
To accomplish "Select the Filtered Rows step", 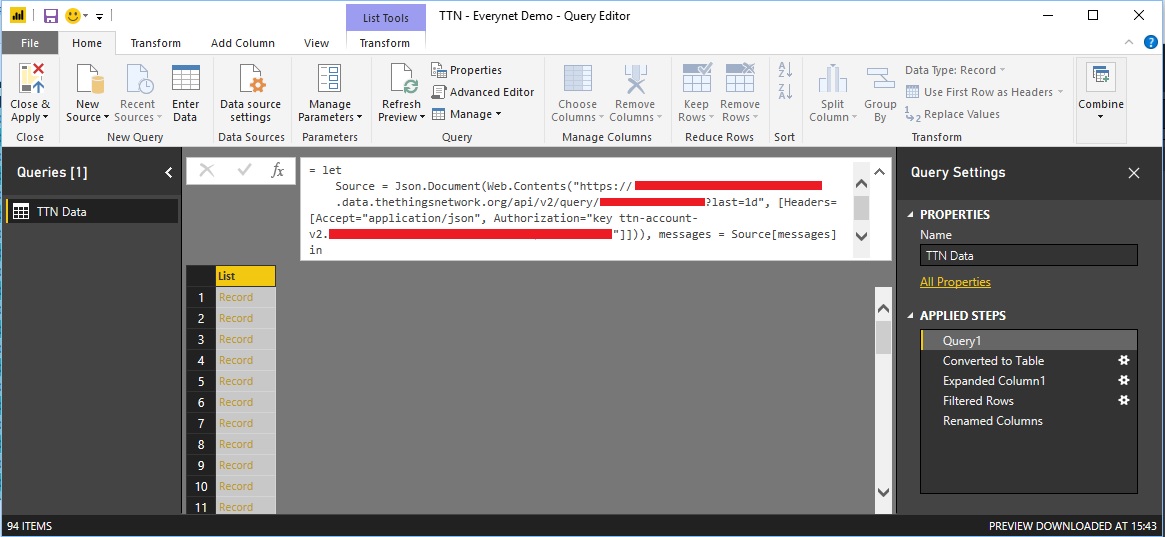I will (1029, 400).
